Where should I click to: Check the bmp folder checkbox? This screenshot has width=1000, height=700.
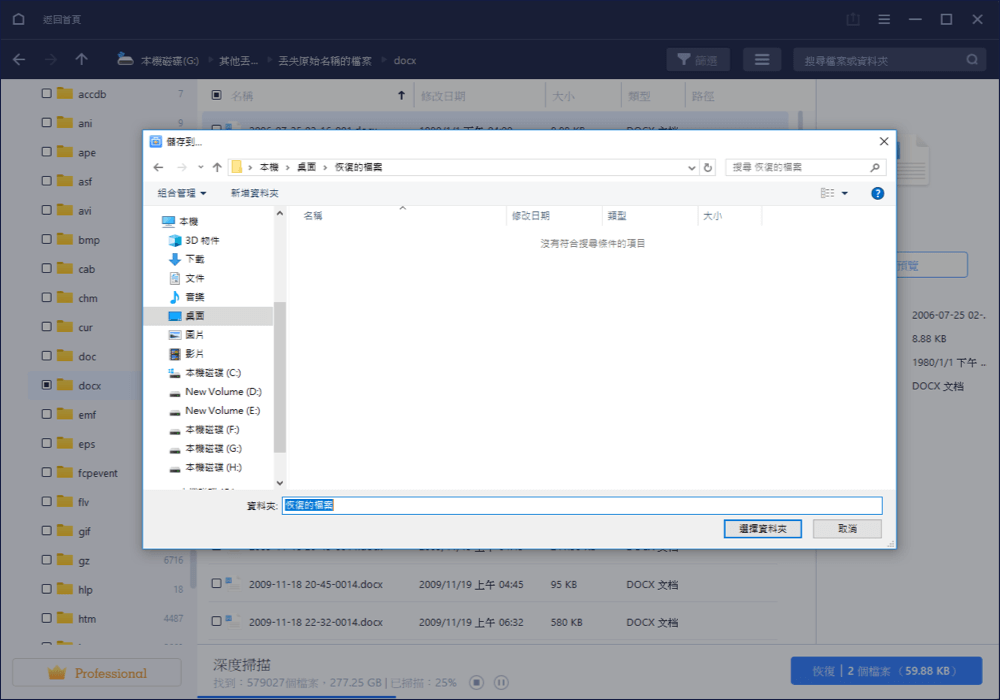47,239
